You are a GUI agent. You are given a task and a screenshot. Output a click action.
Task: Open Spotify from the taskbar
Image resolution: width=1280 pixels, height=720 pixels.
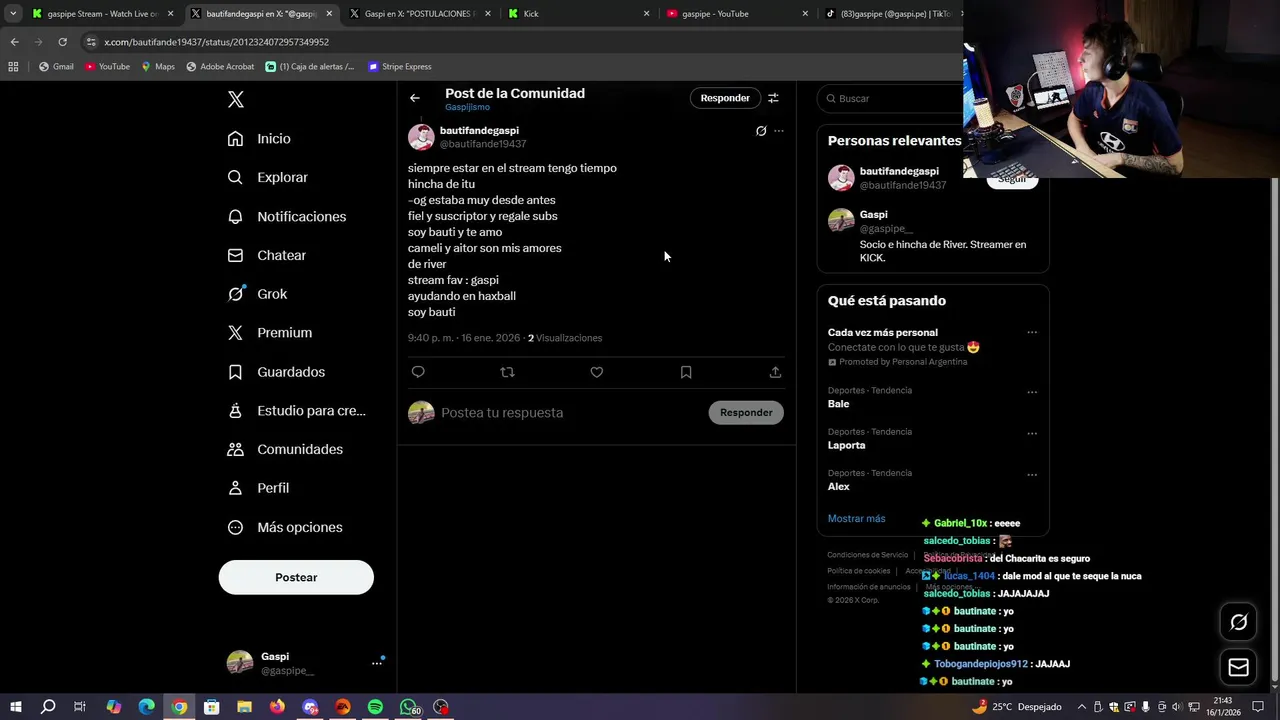click(x=375, y=707)
